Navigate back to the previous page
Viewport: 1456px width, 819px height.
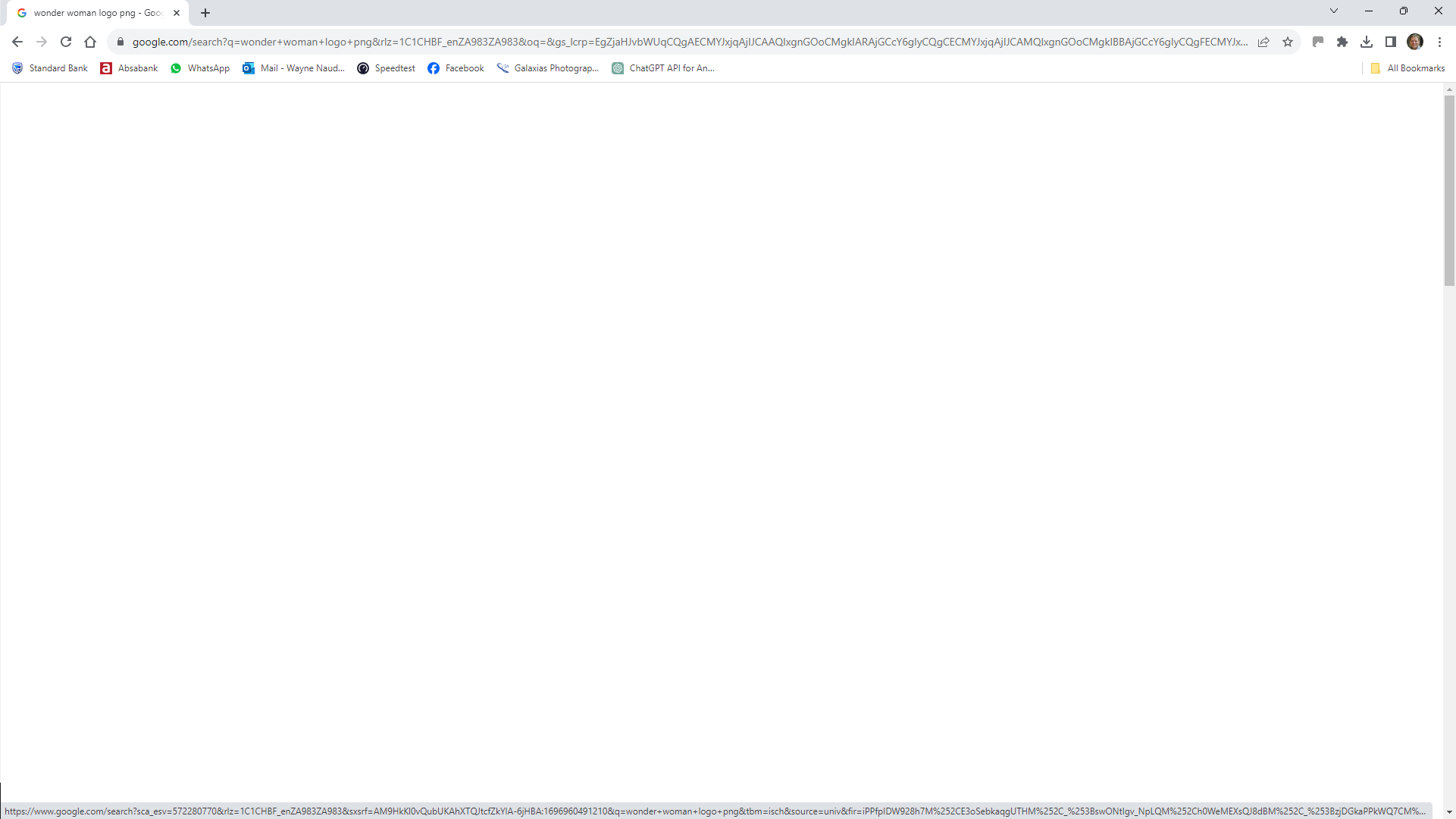tap(17, 42)
